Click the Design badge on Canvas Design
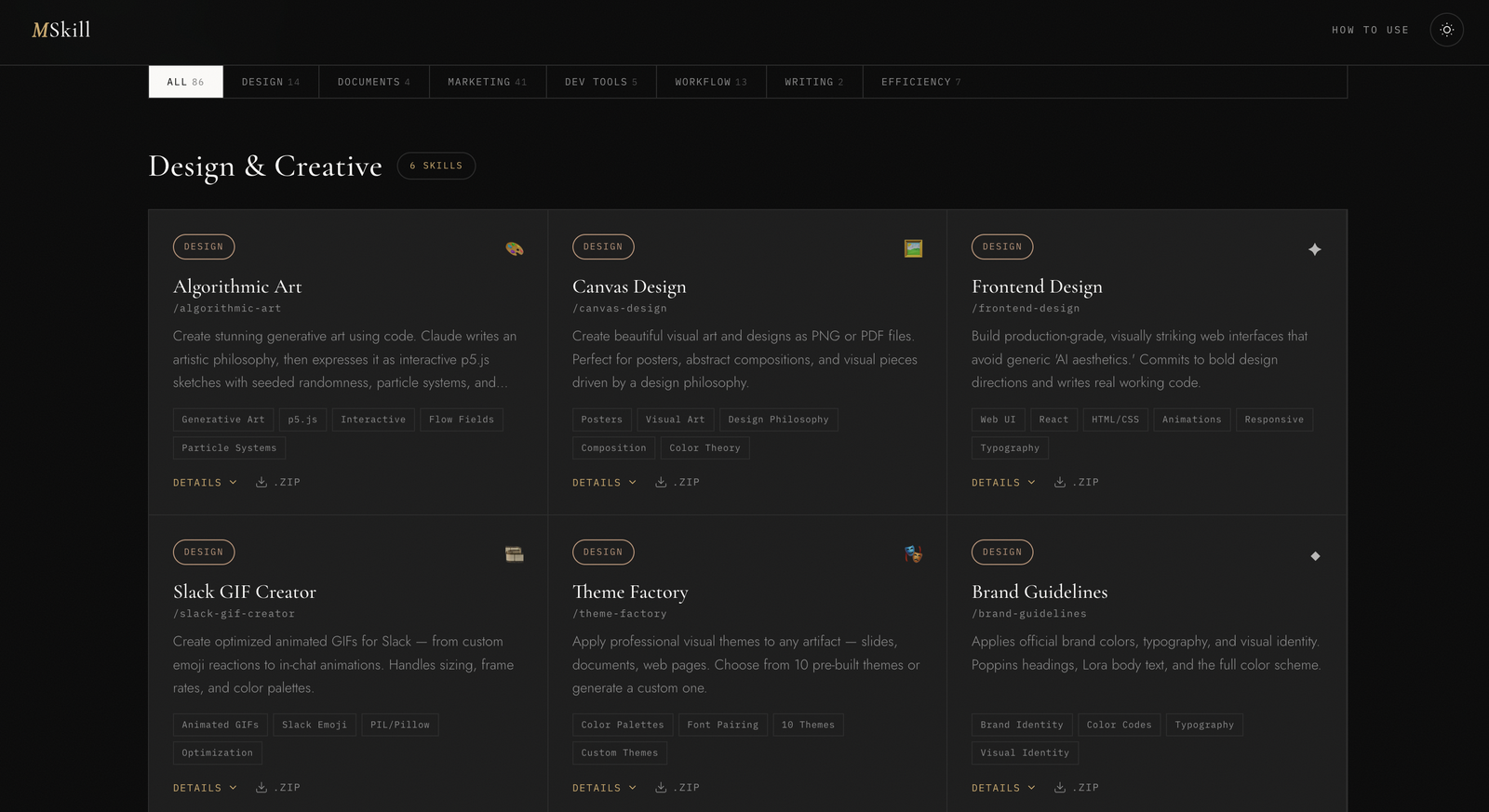The height and width of the screenshot is (812, 1489). tap(603, 246)
